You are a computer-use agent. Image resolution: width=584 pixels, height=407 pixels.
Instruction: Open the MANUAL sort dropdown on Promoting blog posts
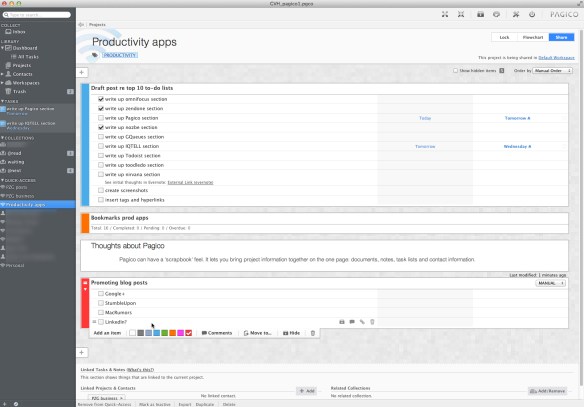(x=551, y=283)
